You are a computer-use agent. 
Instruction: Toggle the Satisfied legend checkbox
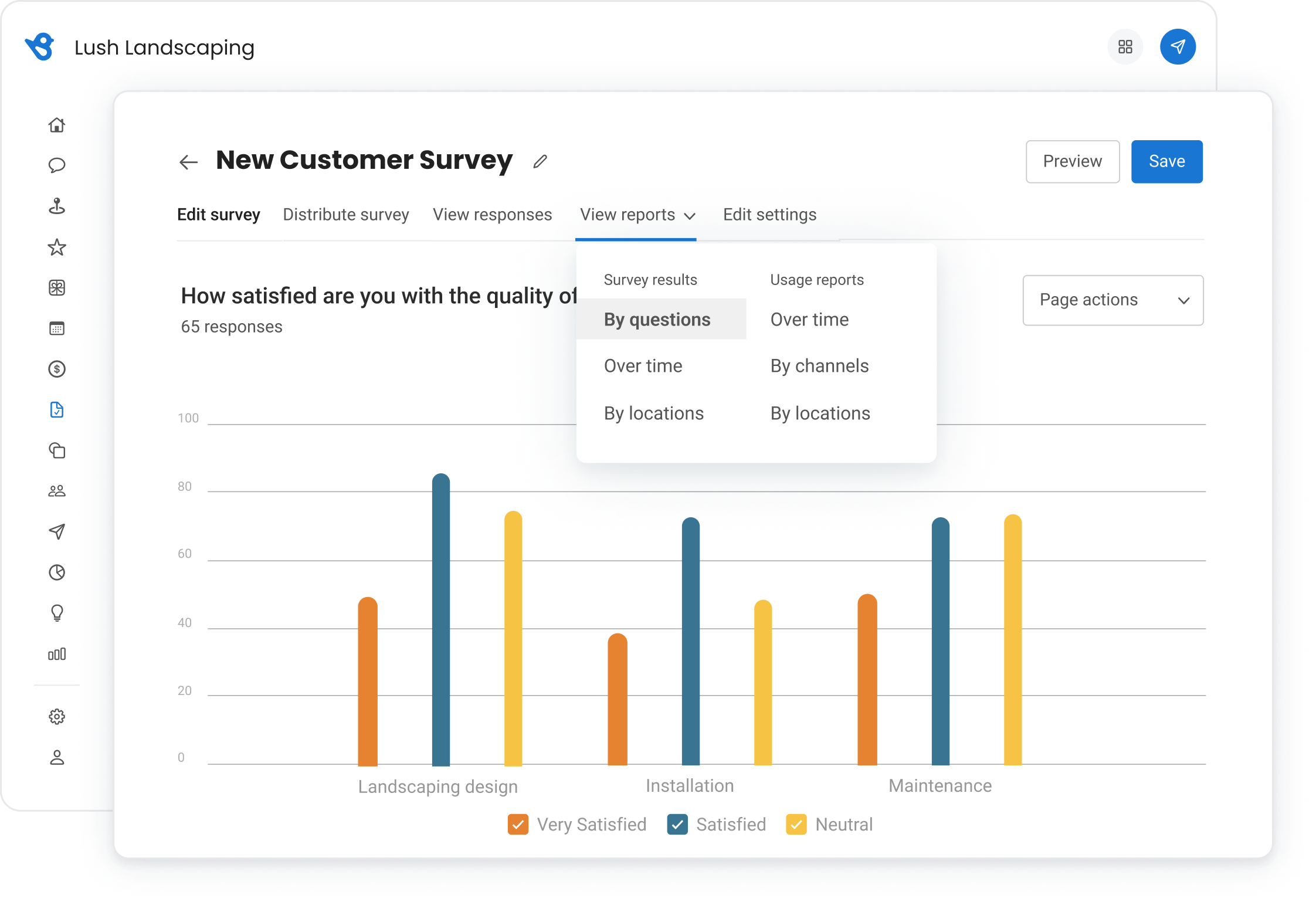point(678,825)
